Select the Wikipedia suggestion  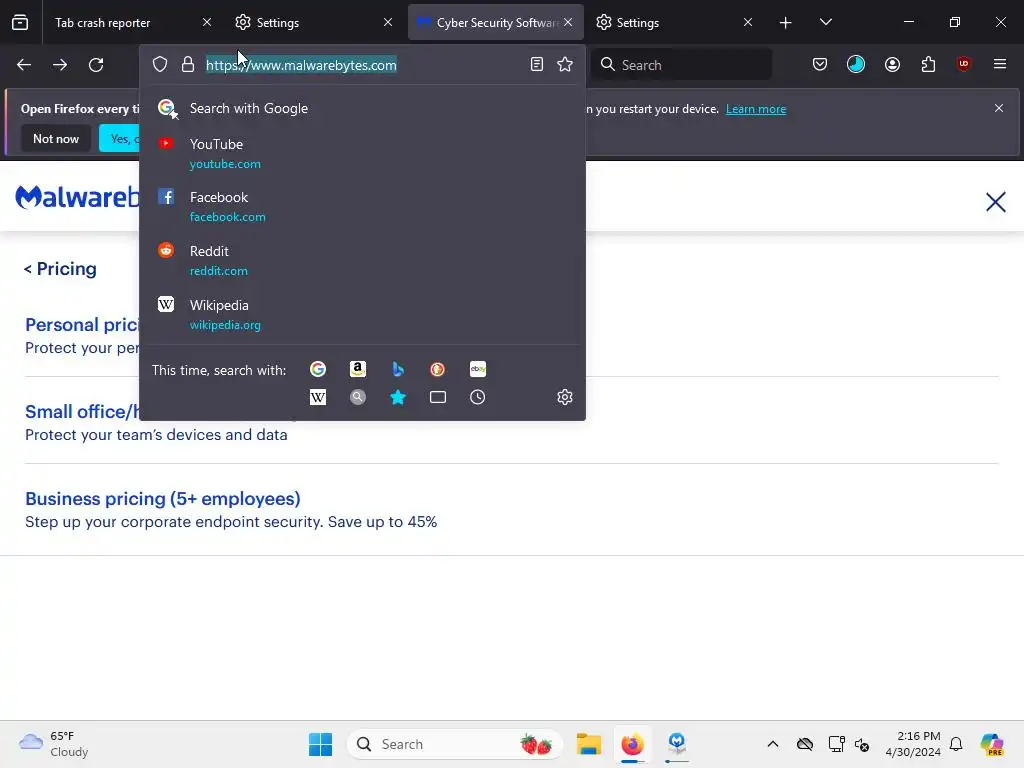point(362,315)
